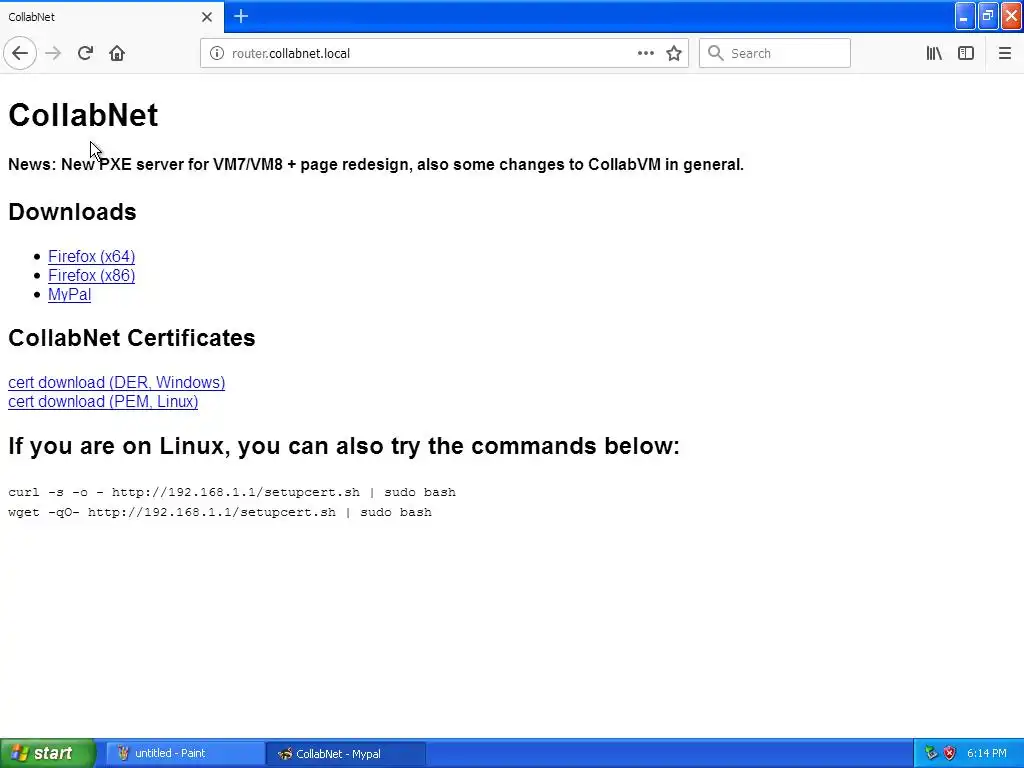The height and width of the screenshot is (768, 1024).
Task: Click the News line about PXE server
Action: (376, 165)
